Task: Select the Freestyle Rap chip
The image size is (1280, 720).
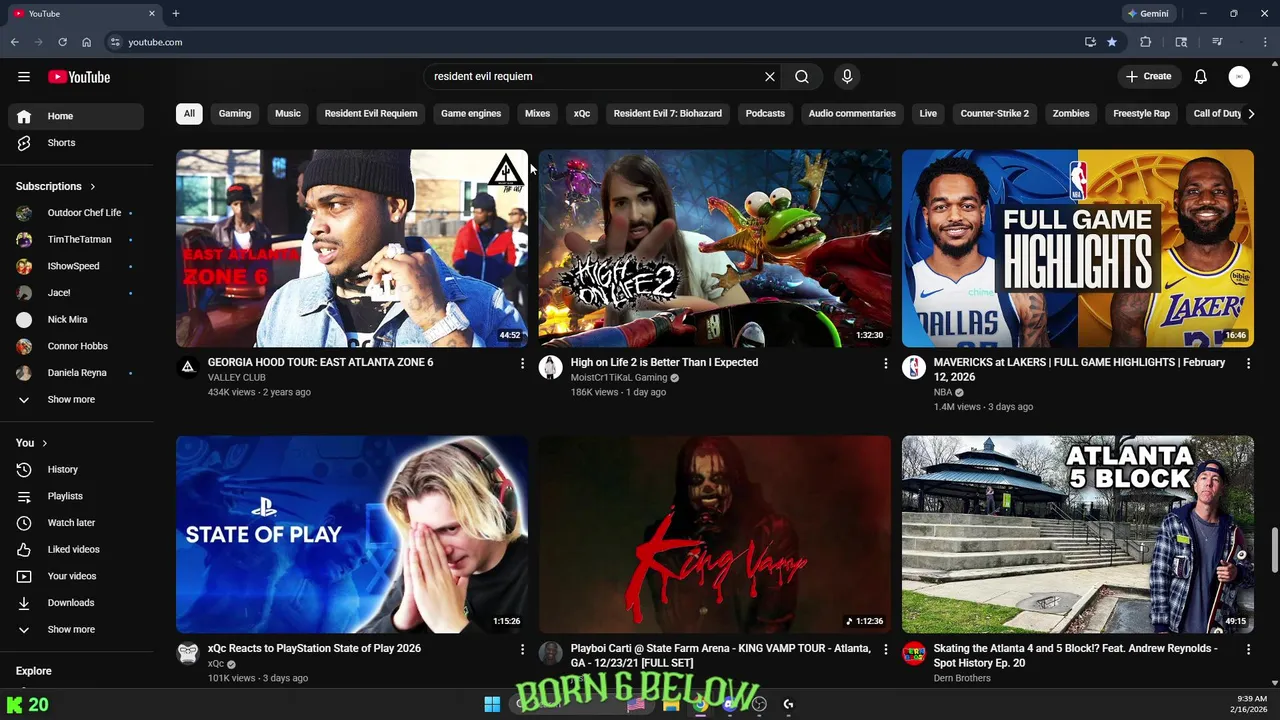Action: (1141, 114)
